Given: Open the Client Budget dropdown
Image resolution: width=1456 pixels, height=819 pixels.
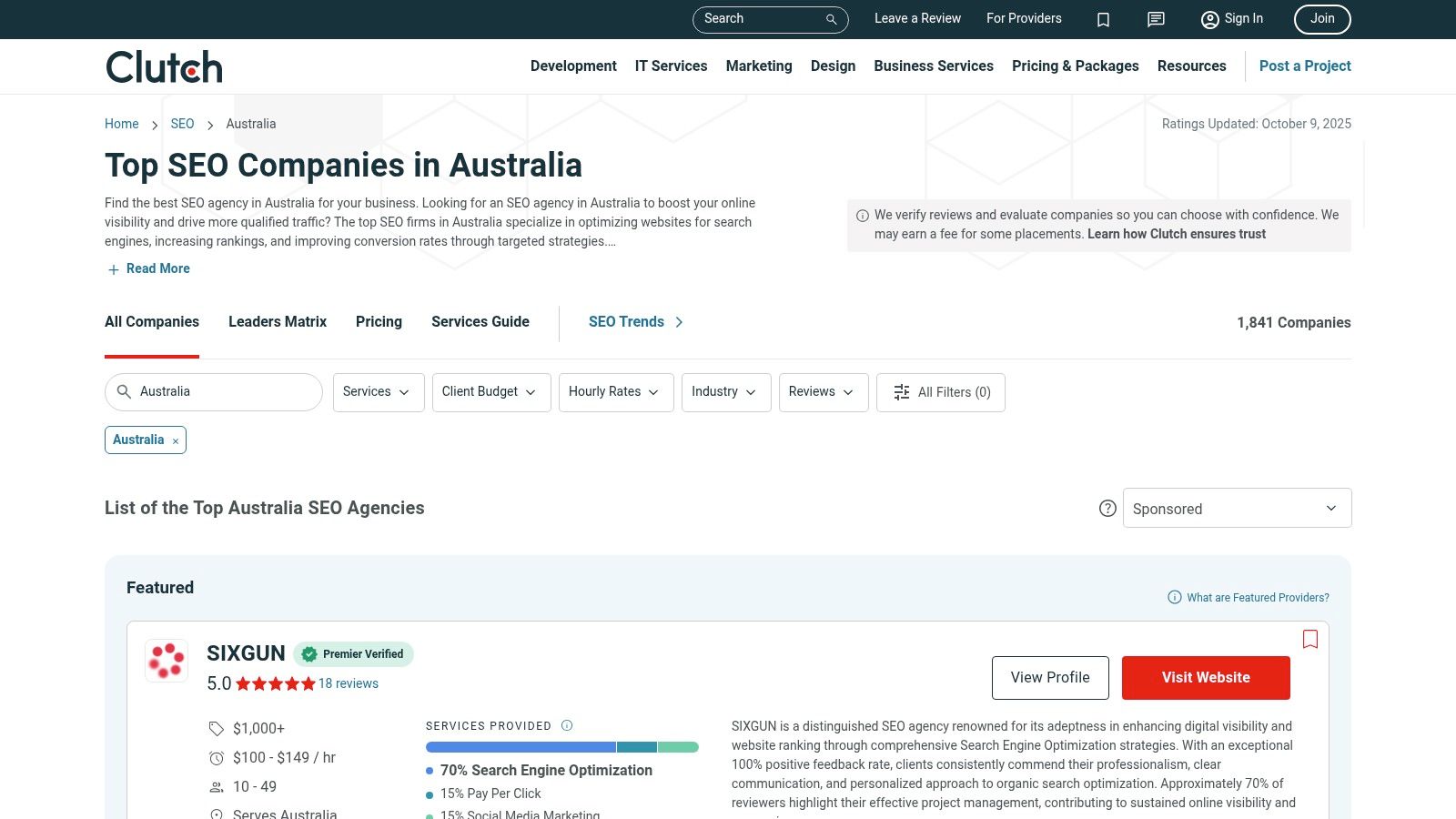Looking at the screenshot, I should (x=490, y=392).
